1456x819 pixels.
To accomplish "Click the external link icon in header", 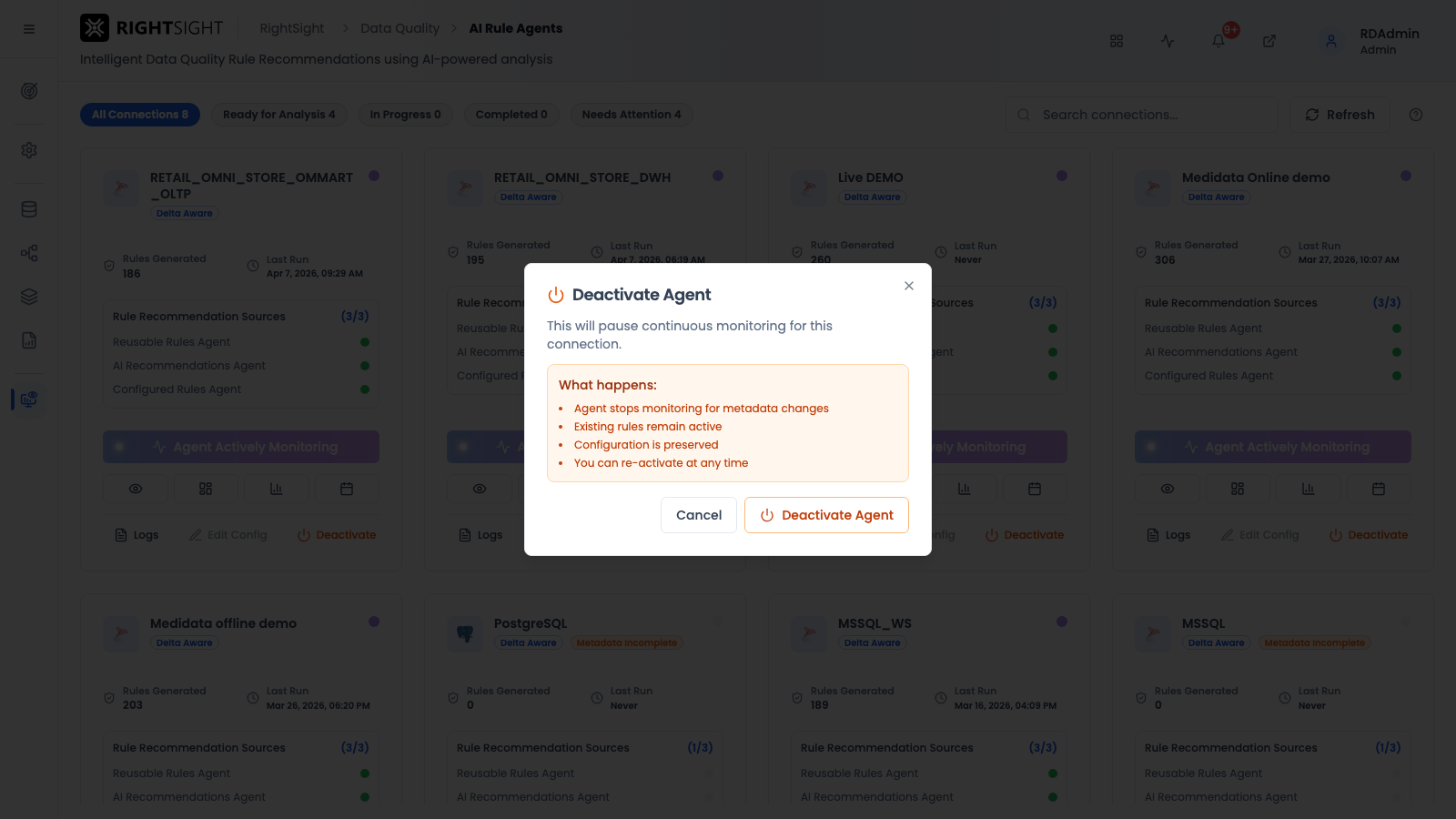I will tap(1269, 41).
